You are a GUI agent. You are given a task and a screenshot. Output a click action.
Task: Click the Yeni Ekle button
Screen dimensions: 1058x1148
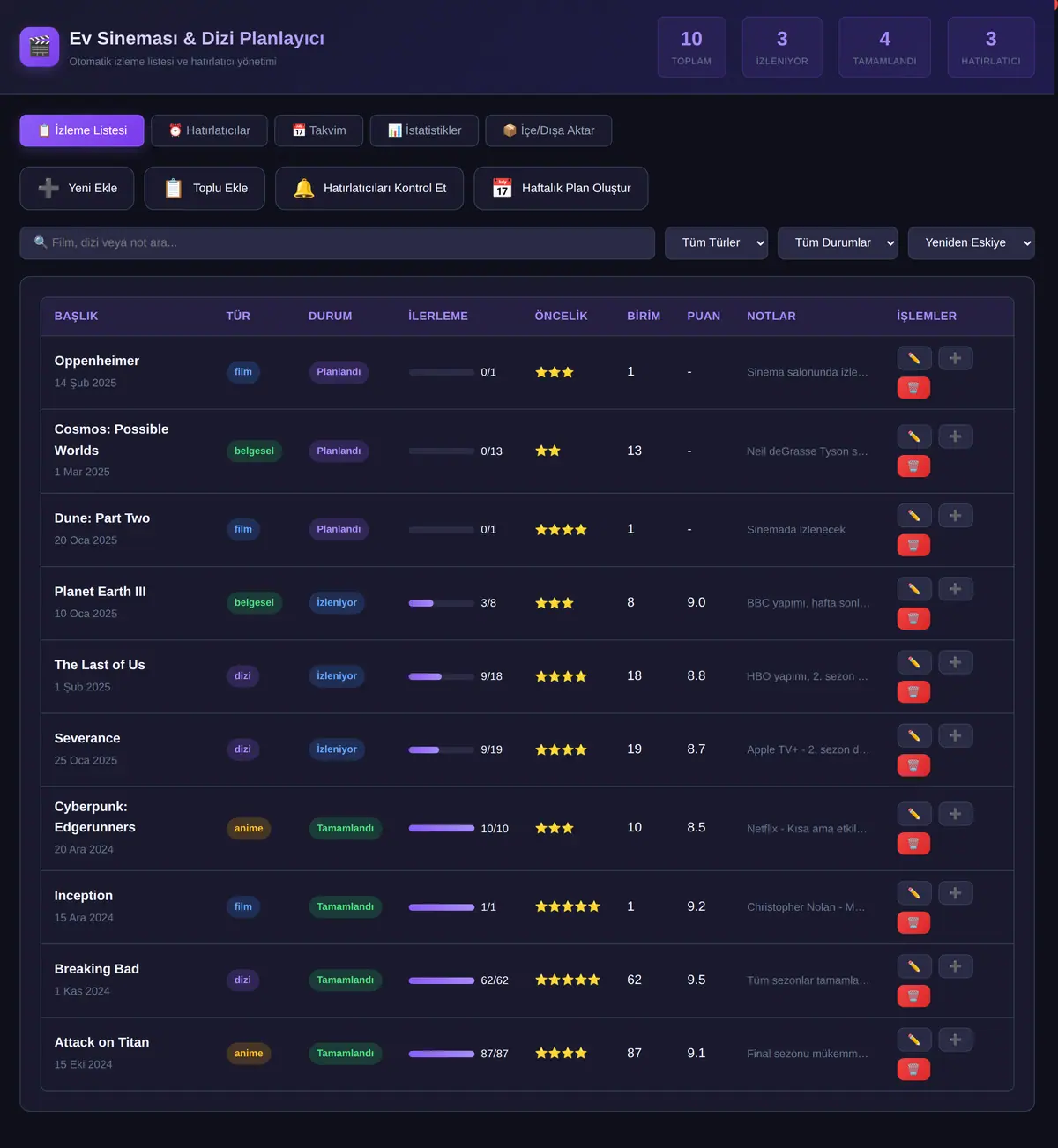coord(77,188)
